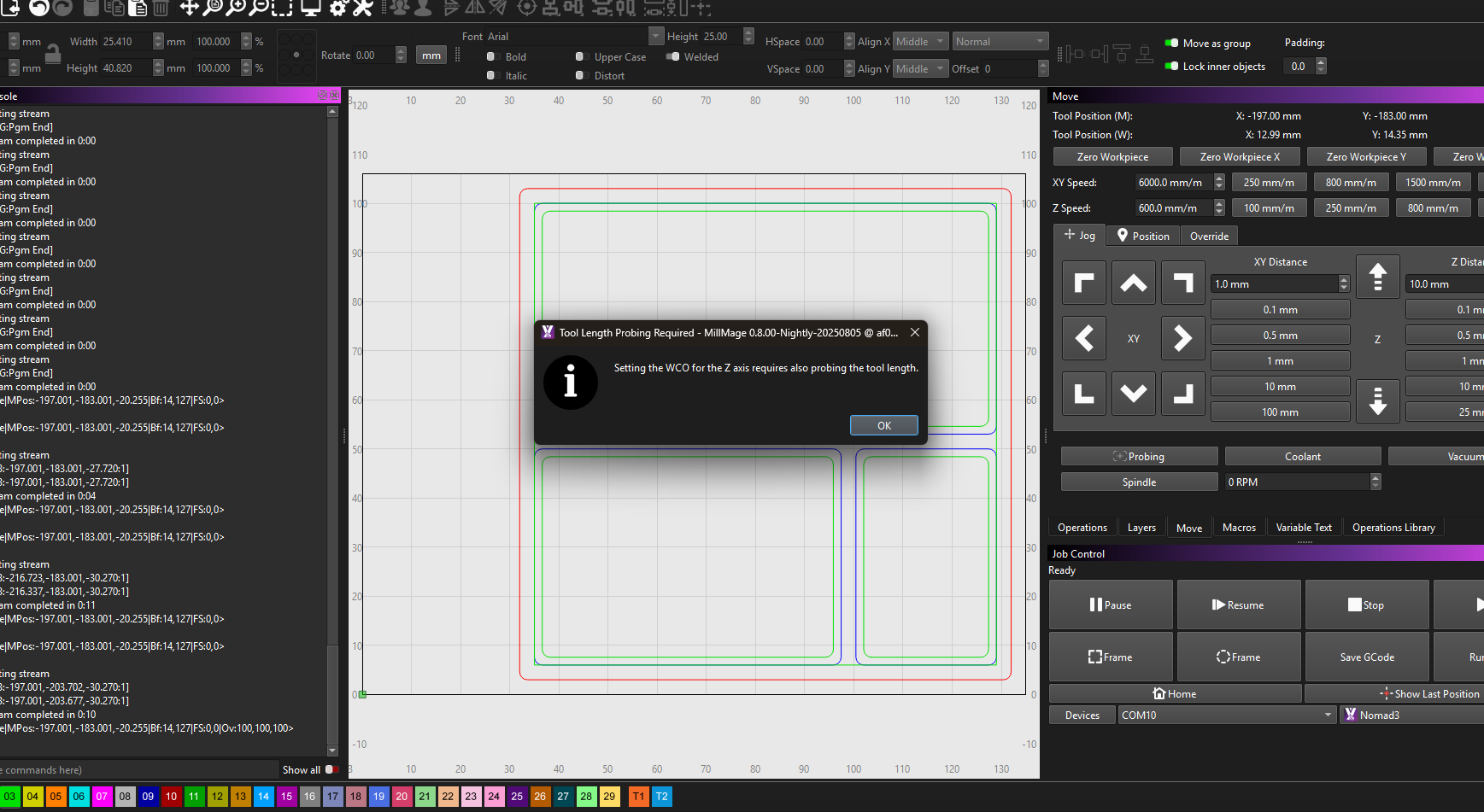
Task: Click the zoom out magnifier icon
Action: click(x=258, y=8)
